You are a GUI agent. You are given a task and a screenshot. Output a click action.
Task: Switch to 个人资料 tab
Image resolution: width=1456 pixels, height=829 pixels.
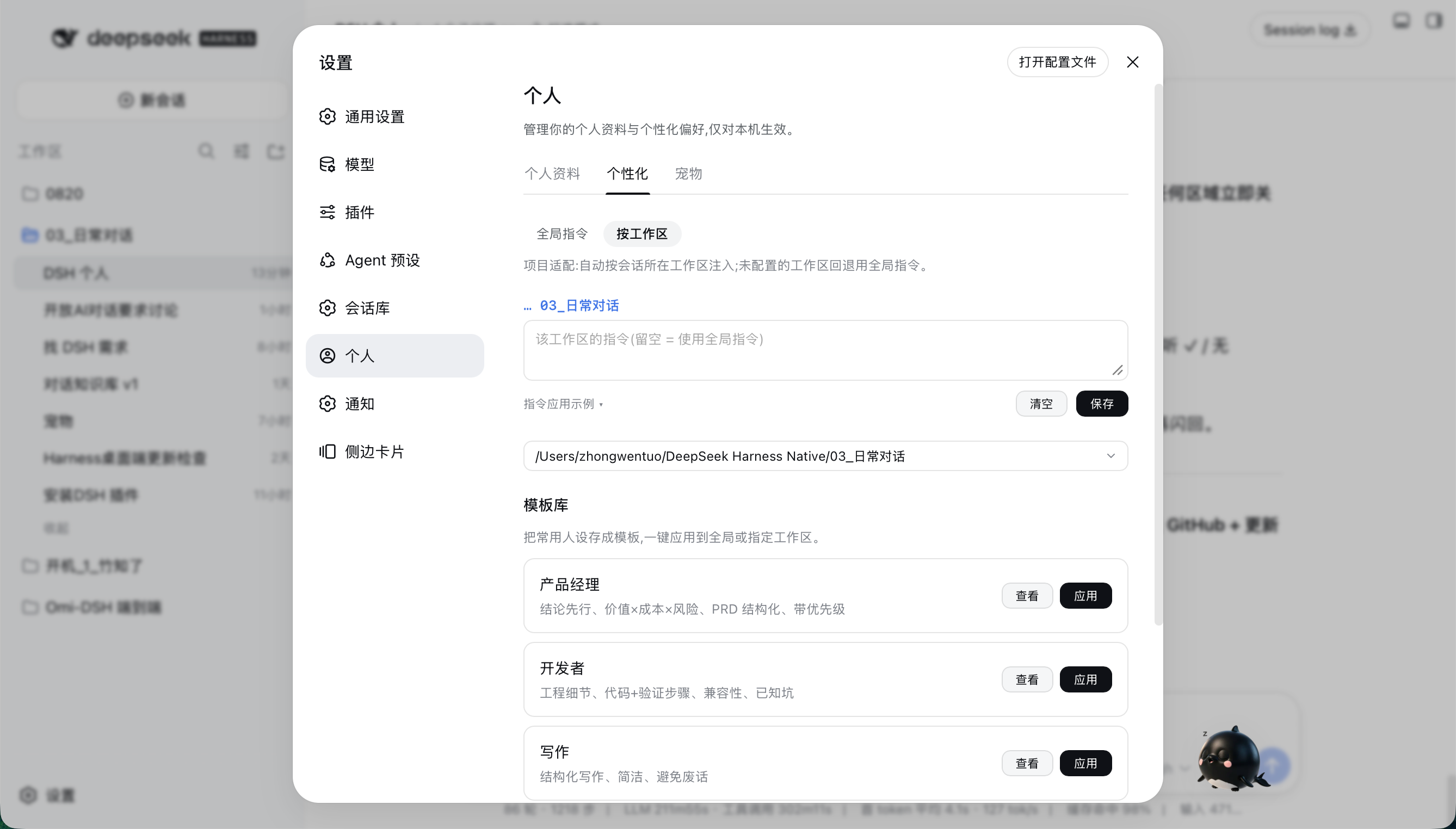click(x=552, y=174)
